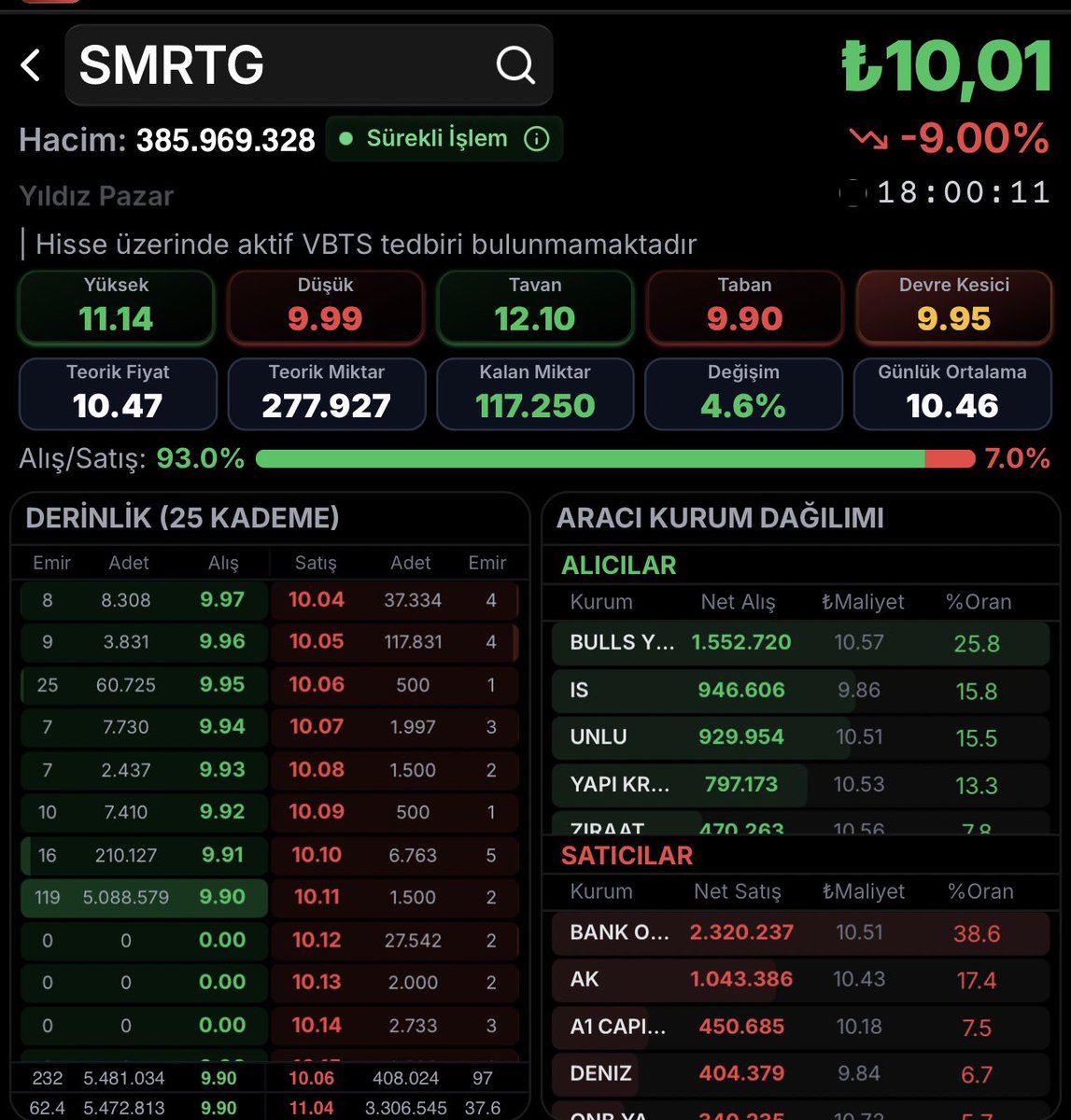Select bid quantity 5.088.579

[126, 898]
